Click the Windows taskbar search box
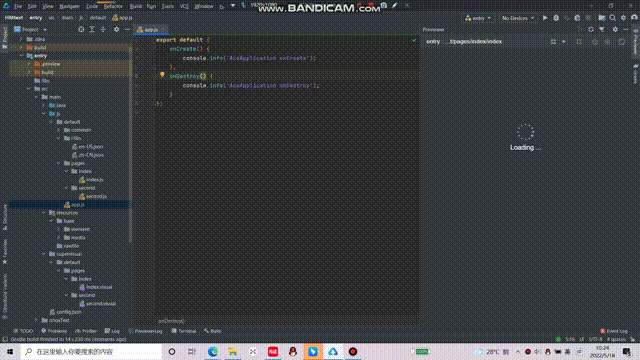Image resolution: width=640 pixels, height=360 pixels. click(91, 351)
